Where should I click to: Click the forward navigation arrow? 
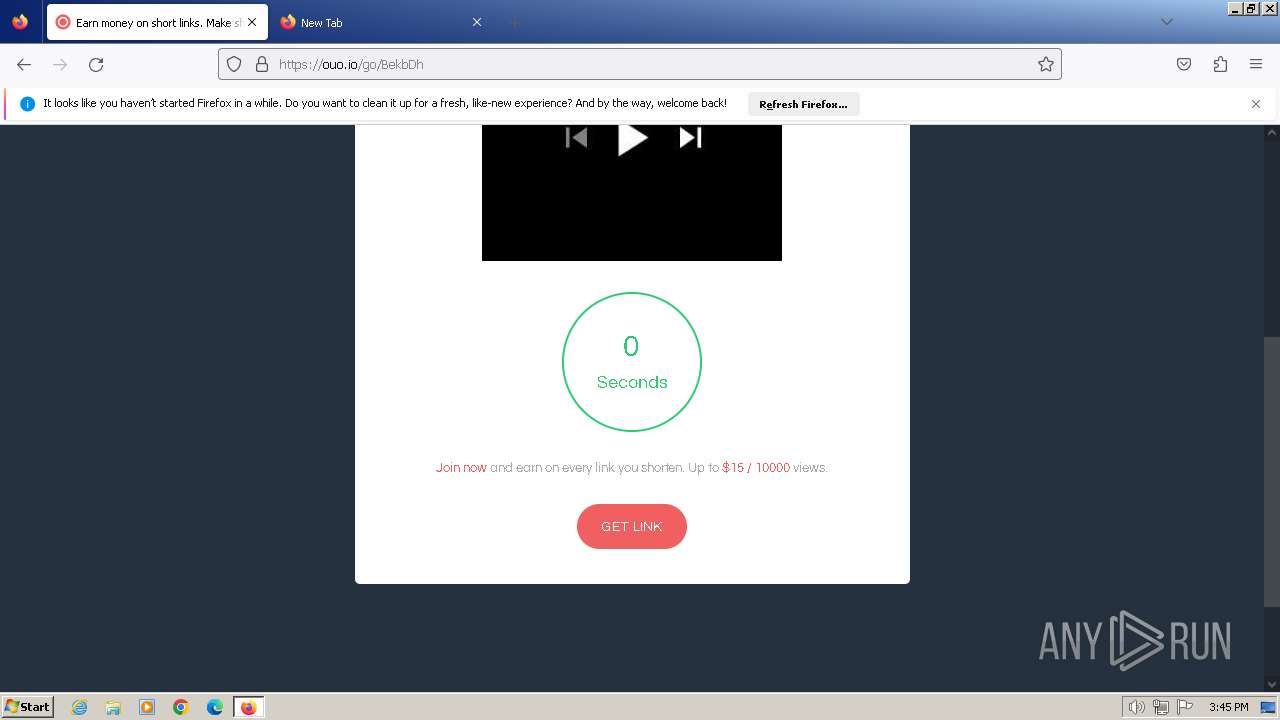tap(60, 64)
